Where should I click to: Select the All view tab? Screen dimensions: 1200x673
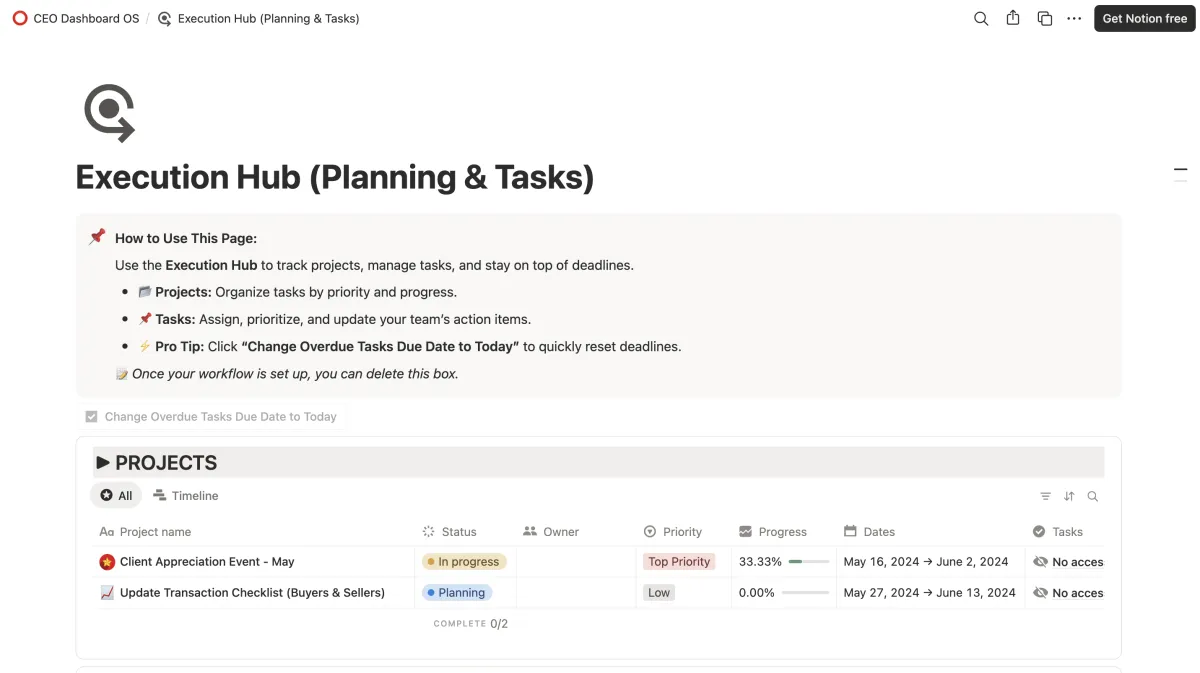point(116,496)
